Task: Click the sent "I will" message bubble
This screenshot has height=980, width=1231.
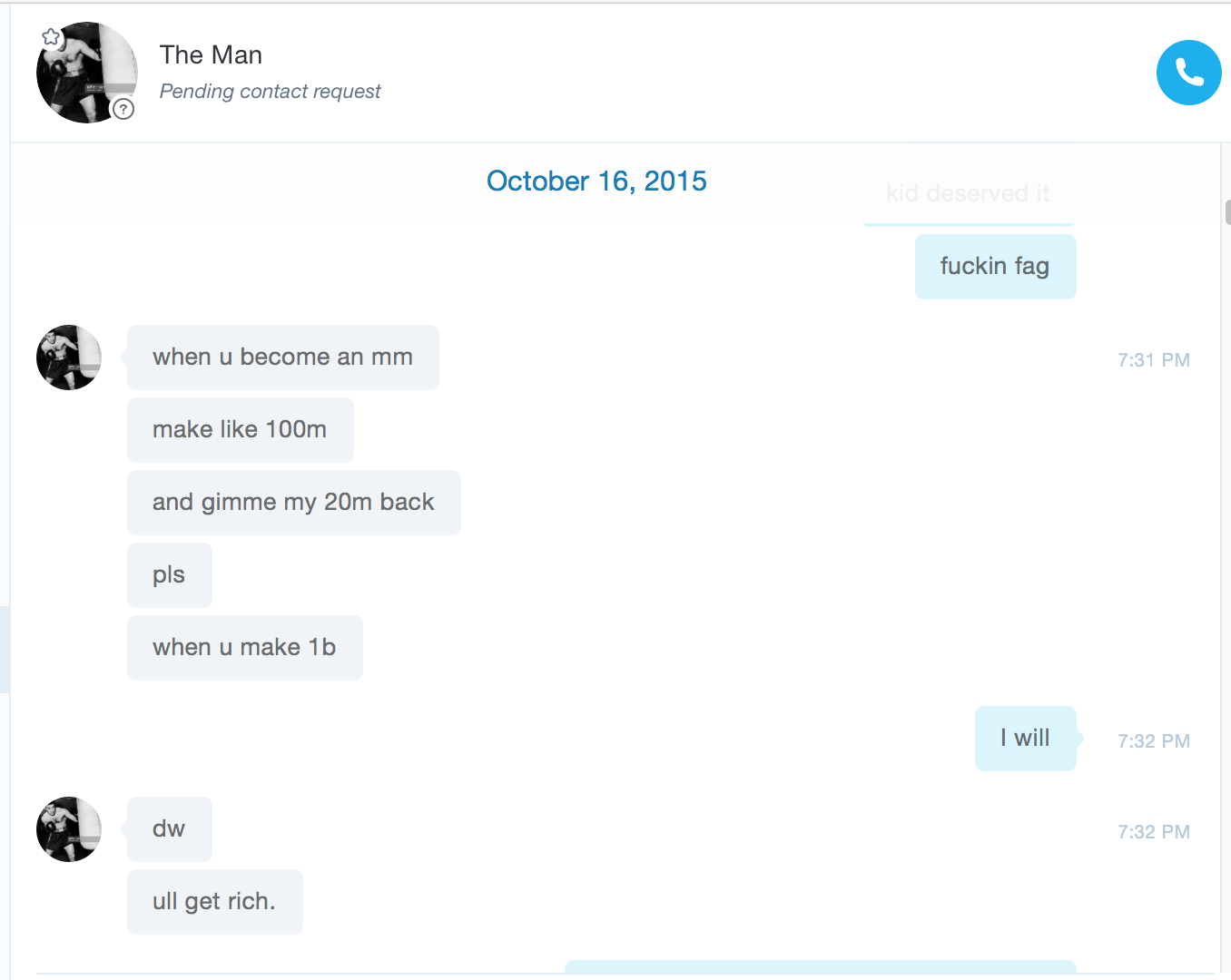Action: (x=1026, y=739)
